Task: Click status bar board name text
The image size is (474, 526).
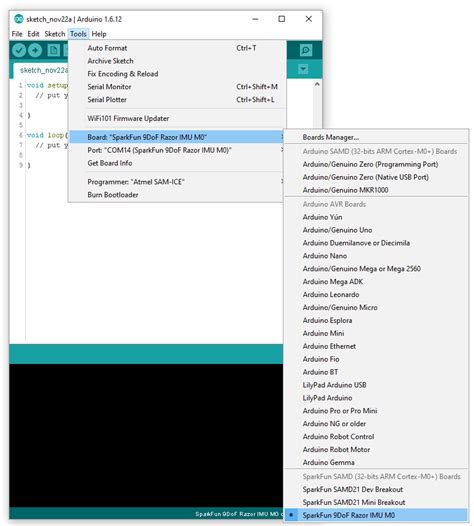Action: (x=238, y=514)
